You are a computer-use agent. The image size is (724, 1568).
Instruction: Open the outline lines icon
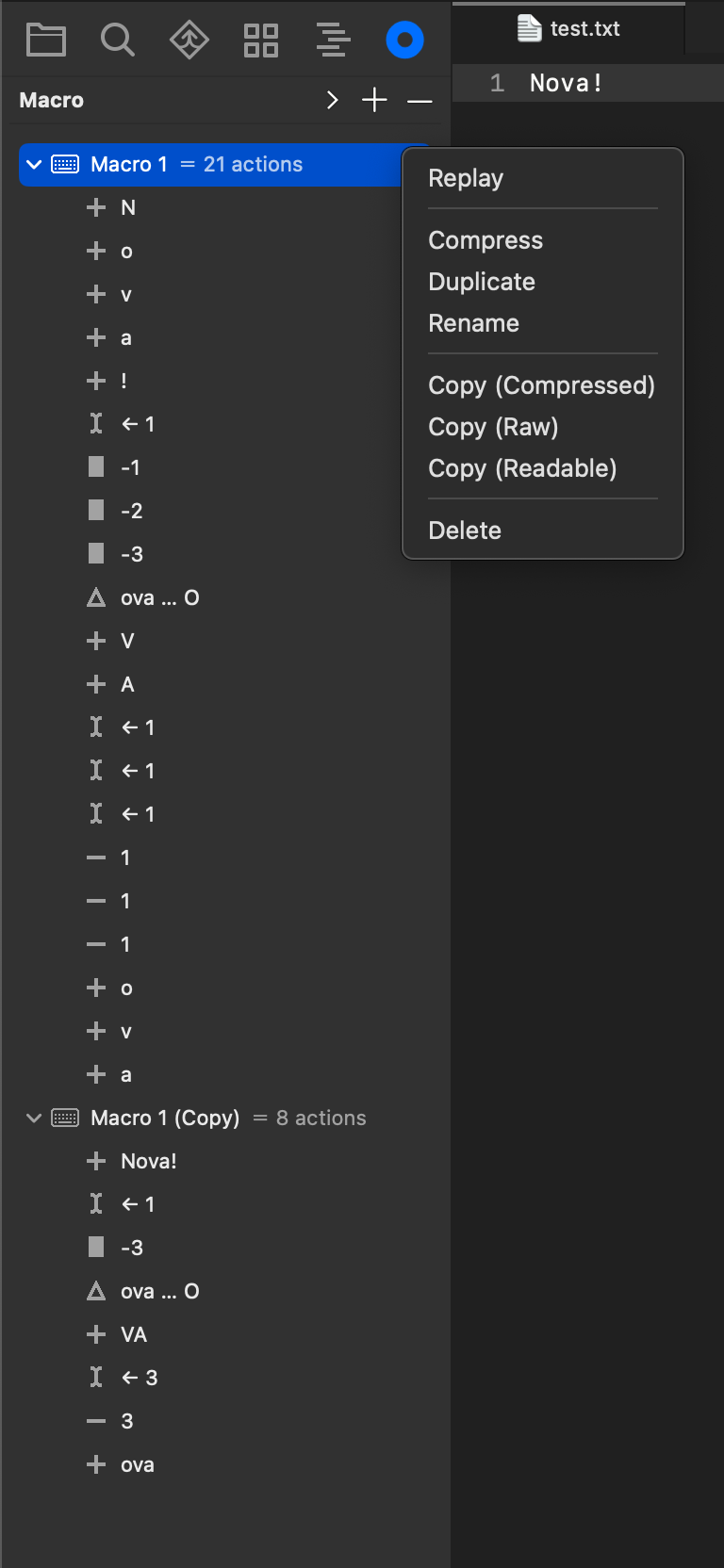point(333,40)
